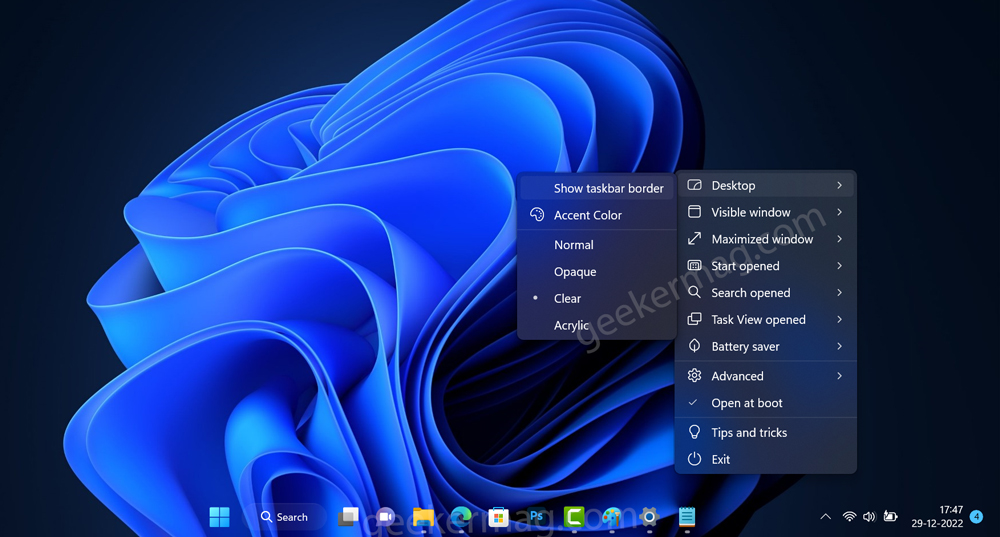Click the Advanced gear icon
This screenshot has width=1000, height=537.
[x=695, y=376]
